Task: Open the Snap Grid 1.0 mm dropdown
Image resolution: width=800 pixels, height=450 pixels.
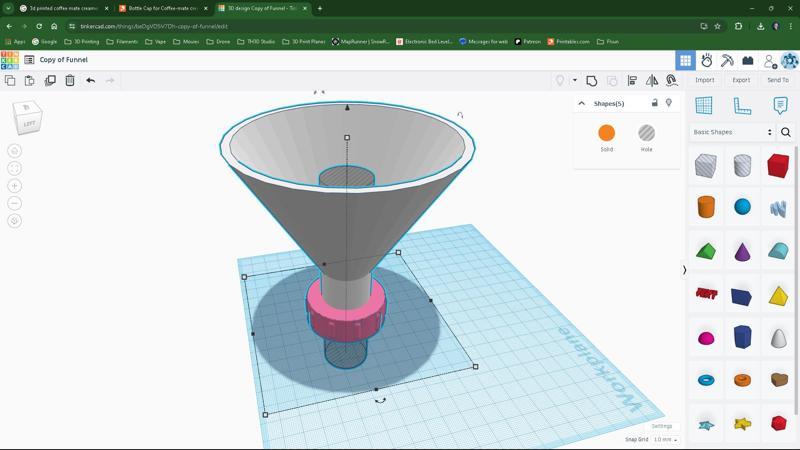Action: point(665,440)
